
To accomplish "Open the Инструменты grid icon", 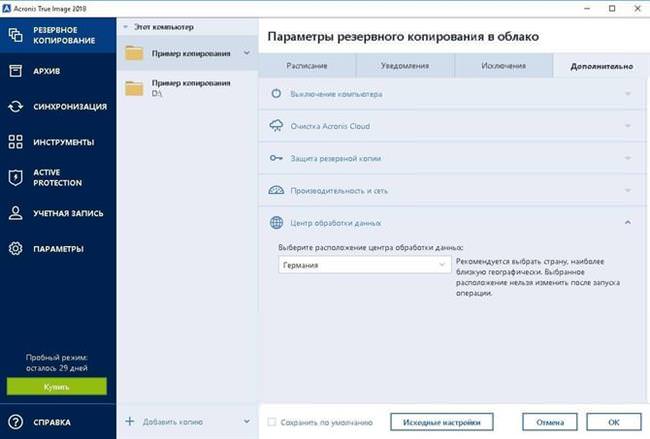I will click(x=15, y=142).
